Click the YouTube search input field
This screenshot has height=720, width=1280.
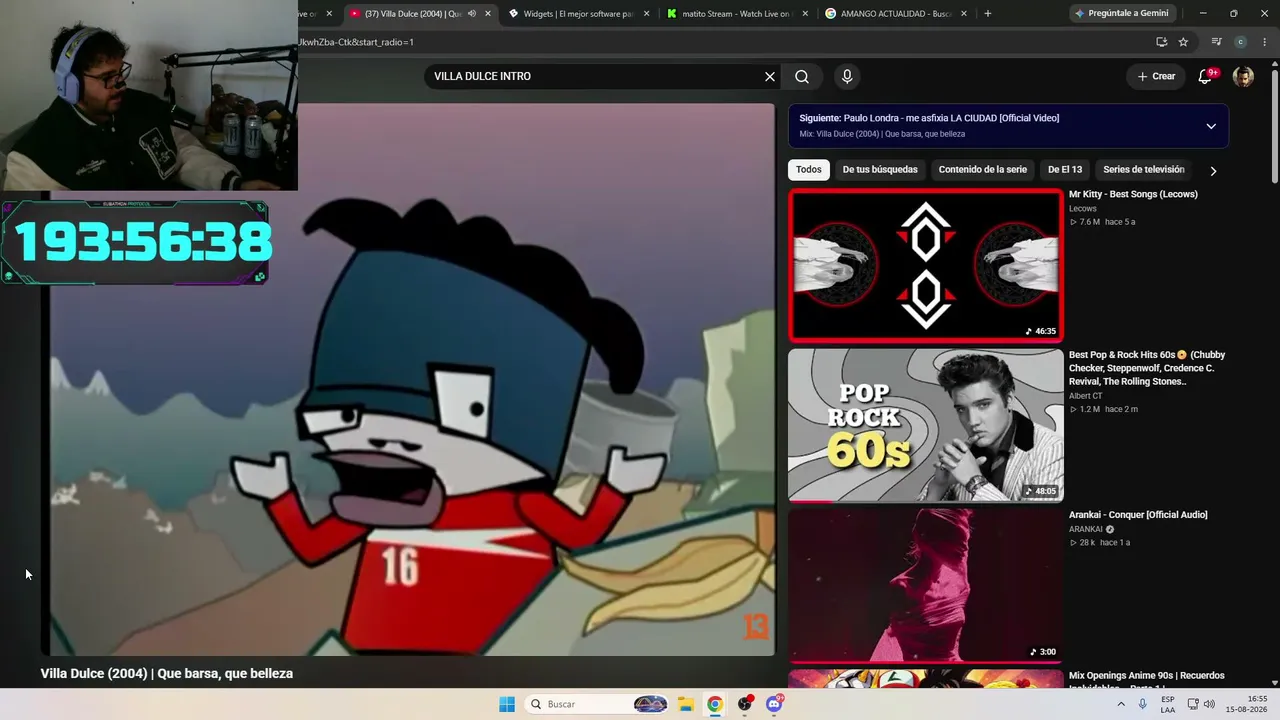click(x=595, y=77)
